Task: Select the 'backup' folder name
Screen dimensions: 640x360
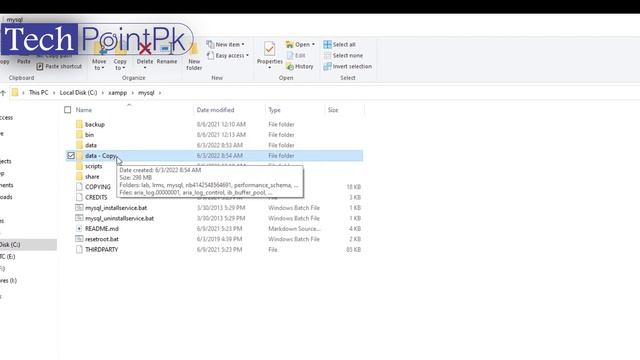Action: click(95, 124)
